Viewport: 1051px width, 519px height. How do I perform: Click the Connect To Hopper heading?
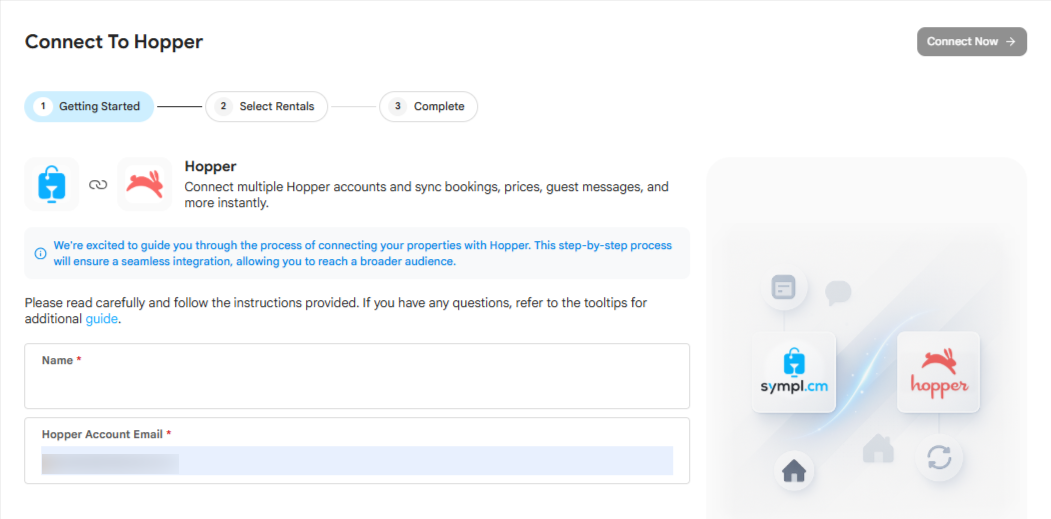tap(114, 42)
